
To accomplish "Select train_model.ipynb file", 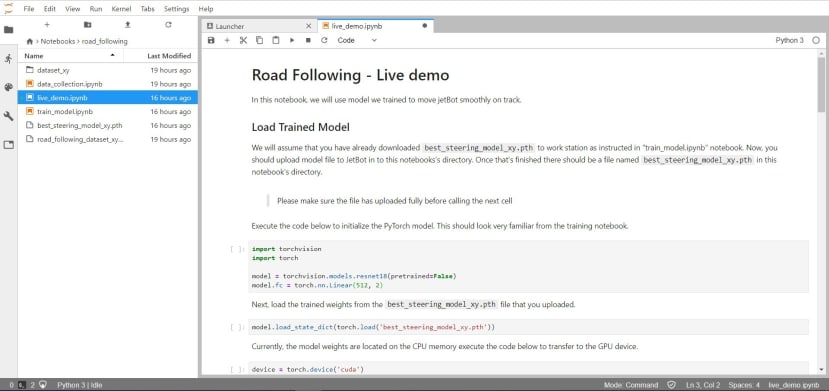I will point(108,111).
